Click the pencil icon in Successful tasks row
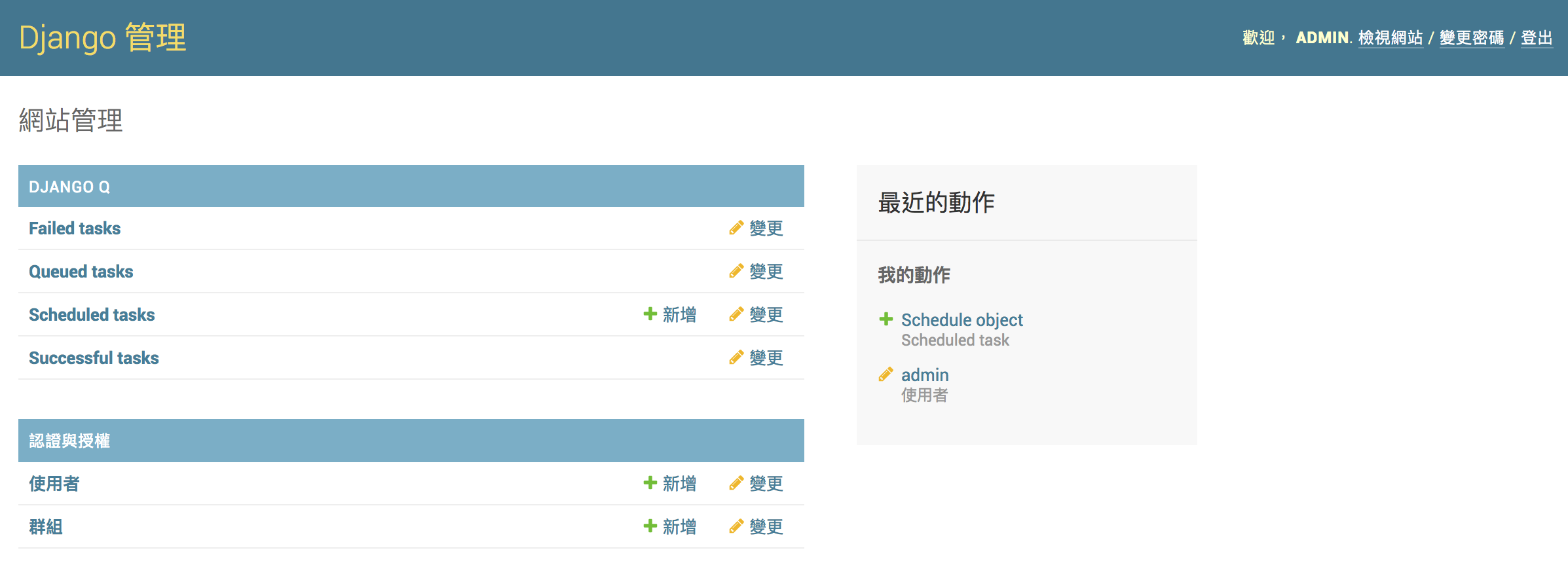The width and height of the screenshot is (1568, 563). pyautogui.click(x=736, y=357)
